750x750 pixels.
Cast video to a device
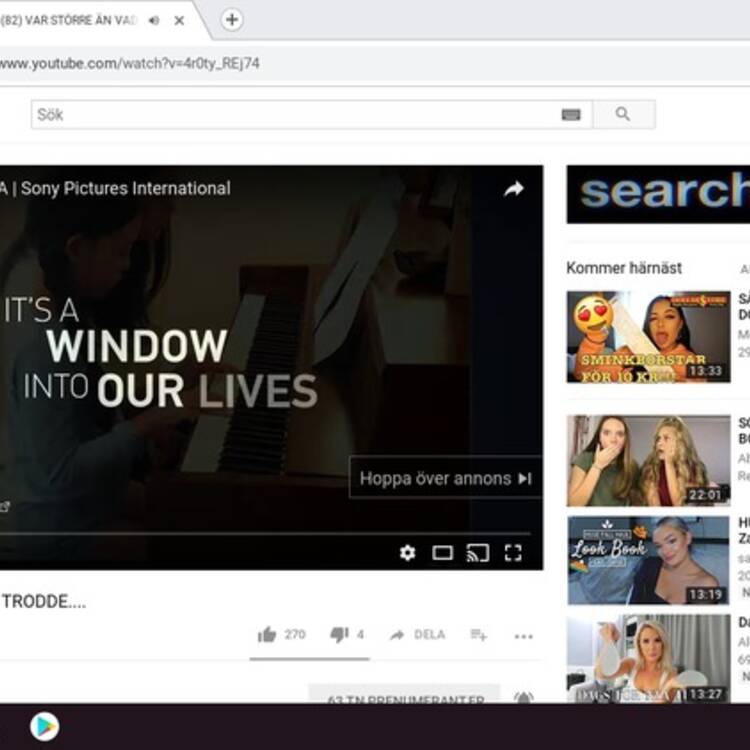coord(477,553)
